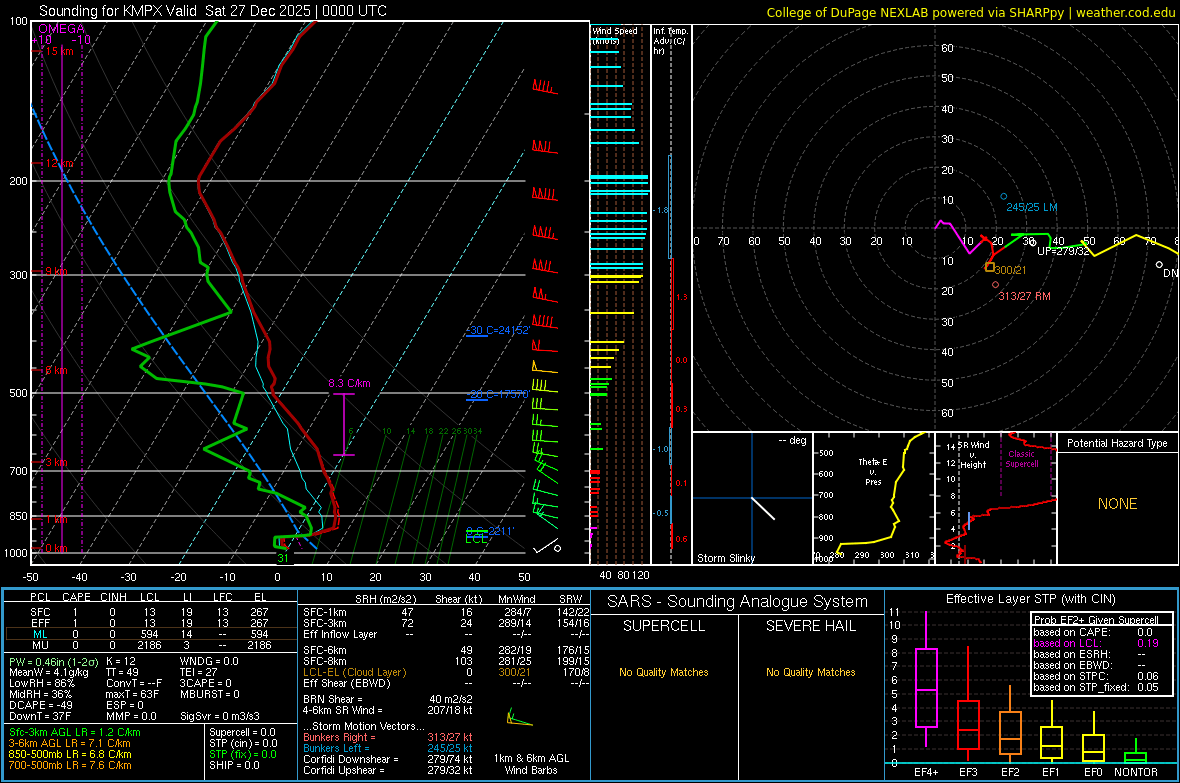Click the LCL-EL (Cloud Layer) row
Image resolution: width=1180 pixels, height=783 pixels.
[x=446, y=672]
